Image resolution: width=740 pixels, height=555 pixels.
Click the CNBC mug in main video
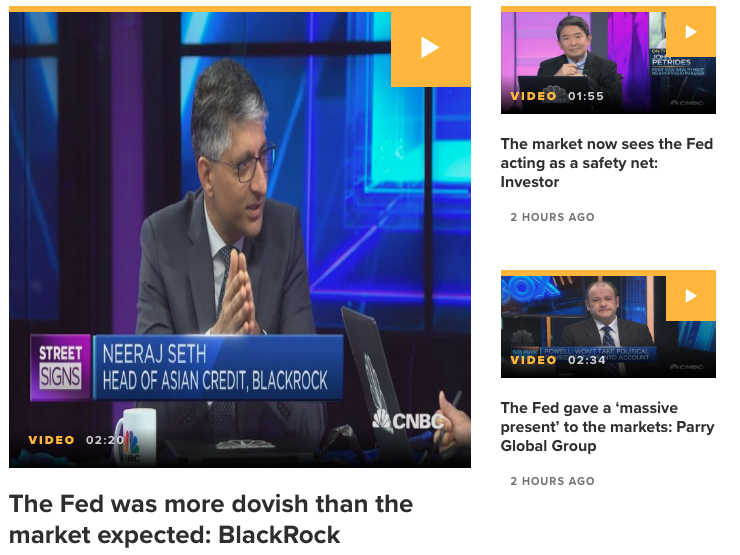[134, 437]
